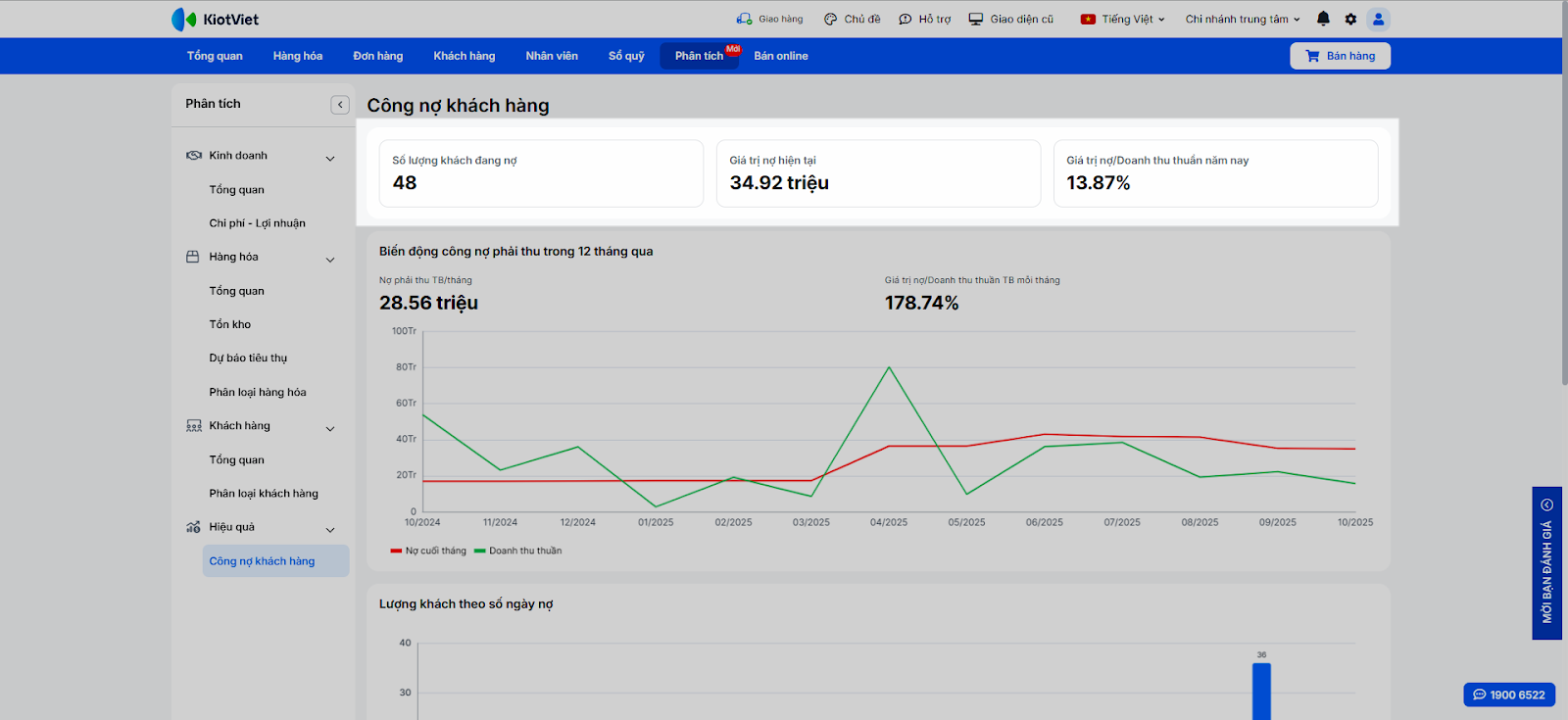Toggle Nợ cuối tháng legend series
1568x720 pixels.
click(428, 551)
